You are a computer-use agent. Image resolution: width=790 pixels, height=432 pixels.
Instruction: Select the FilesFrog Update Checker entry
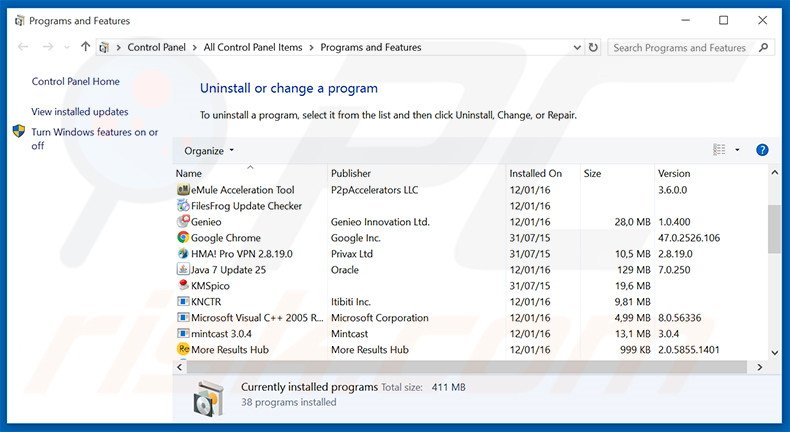point(246,206)
